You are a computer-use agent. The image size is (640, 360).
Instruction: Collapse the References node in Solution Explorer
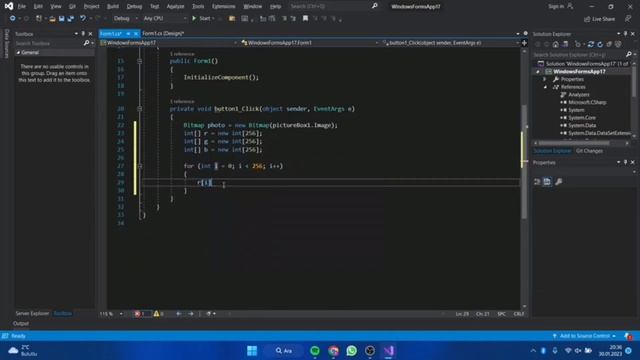pos(545,87)
